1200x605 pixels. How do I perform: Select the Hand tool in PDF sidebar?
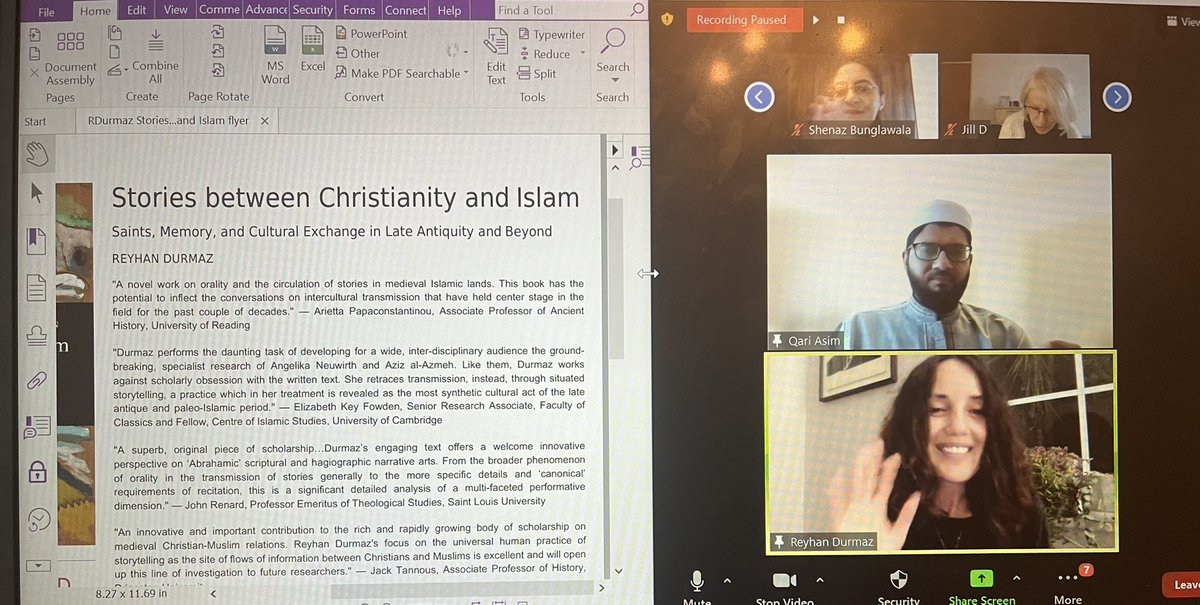coord(38,153)
